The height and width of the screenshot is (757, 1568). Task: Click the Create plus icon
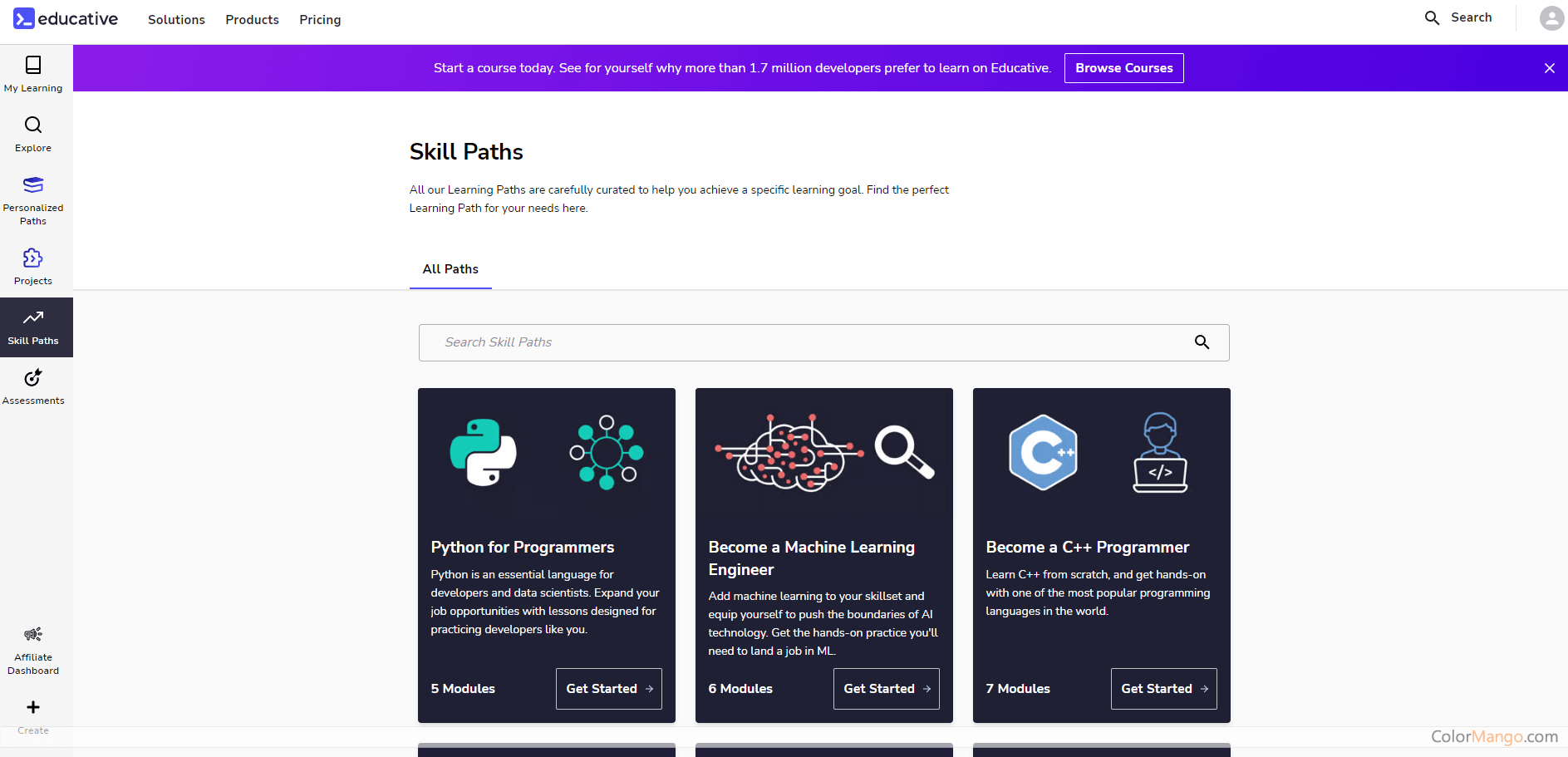coord(33,708)
